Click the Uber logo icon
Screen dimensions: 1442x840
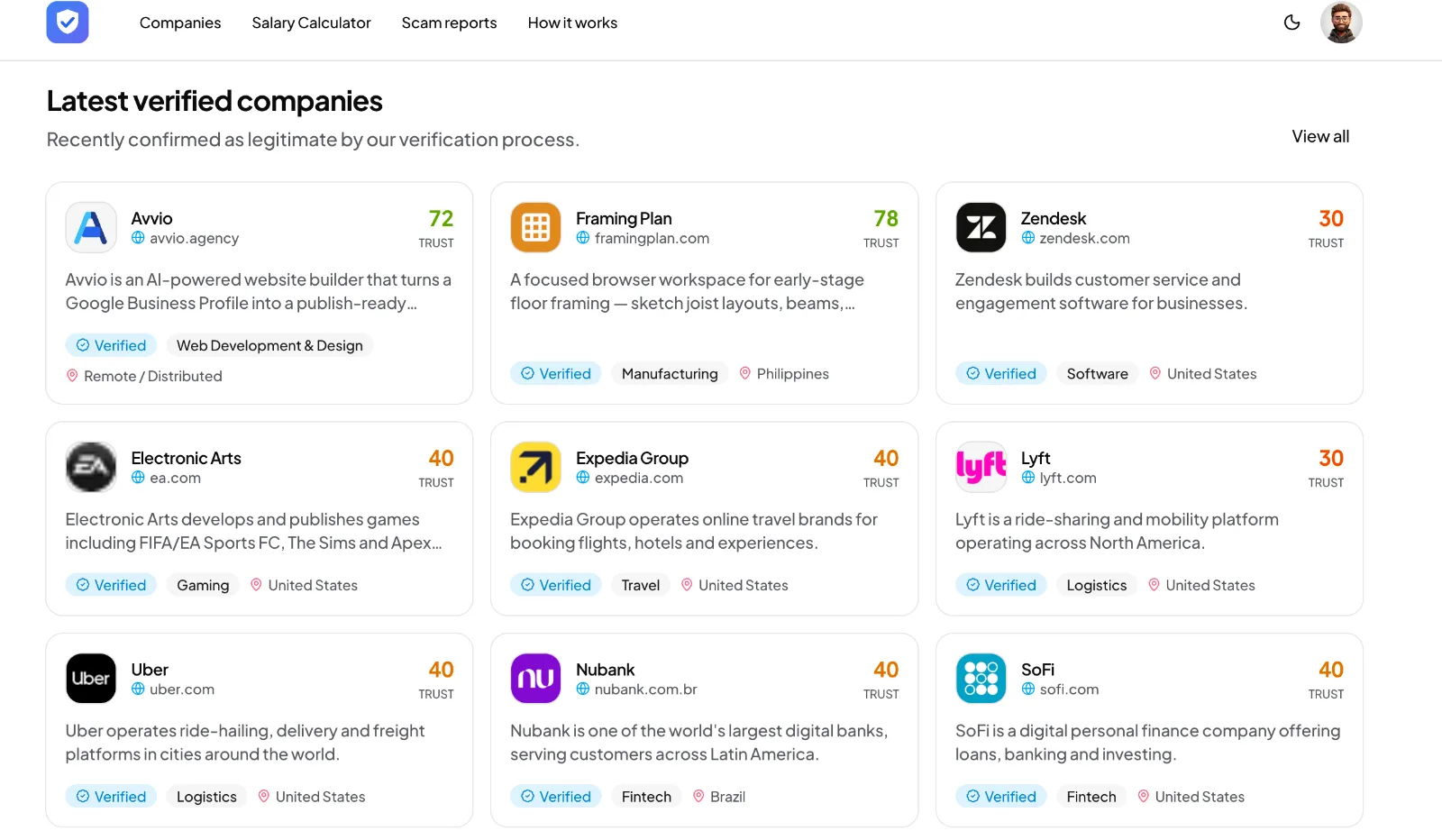coord(91,679)
